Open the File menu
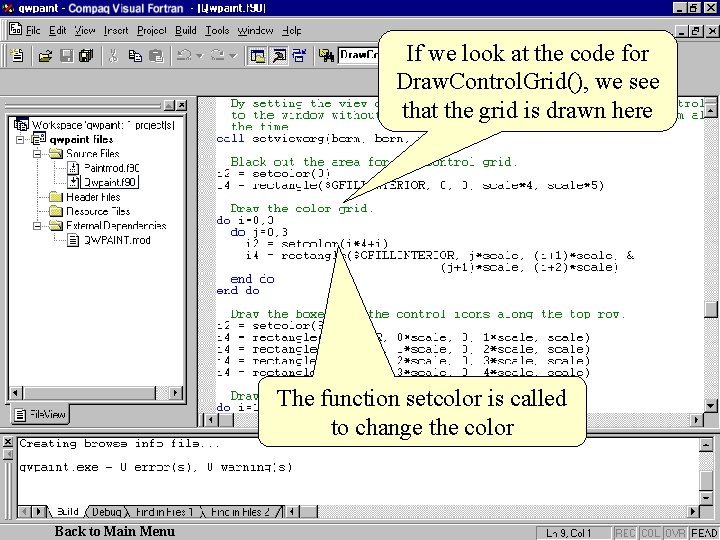The height and width of the screenshot is (540, 720). [x=33, y=31]
